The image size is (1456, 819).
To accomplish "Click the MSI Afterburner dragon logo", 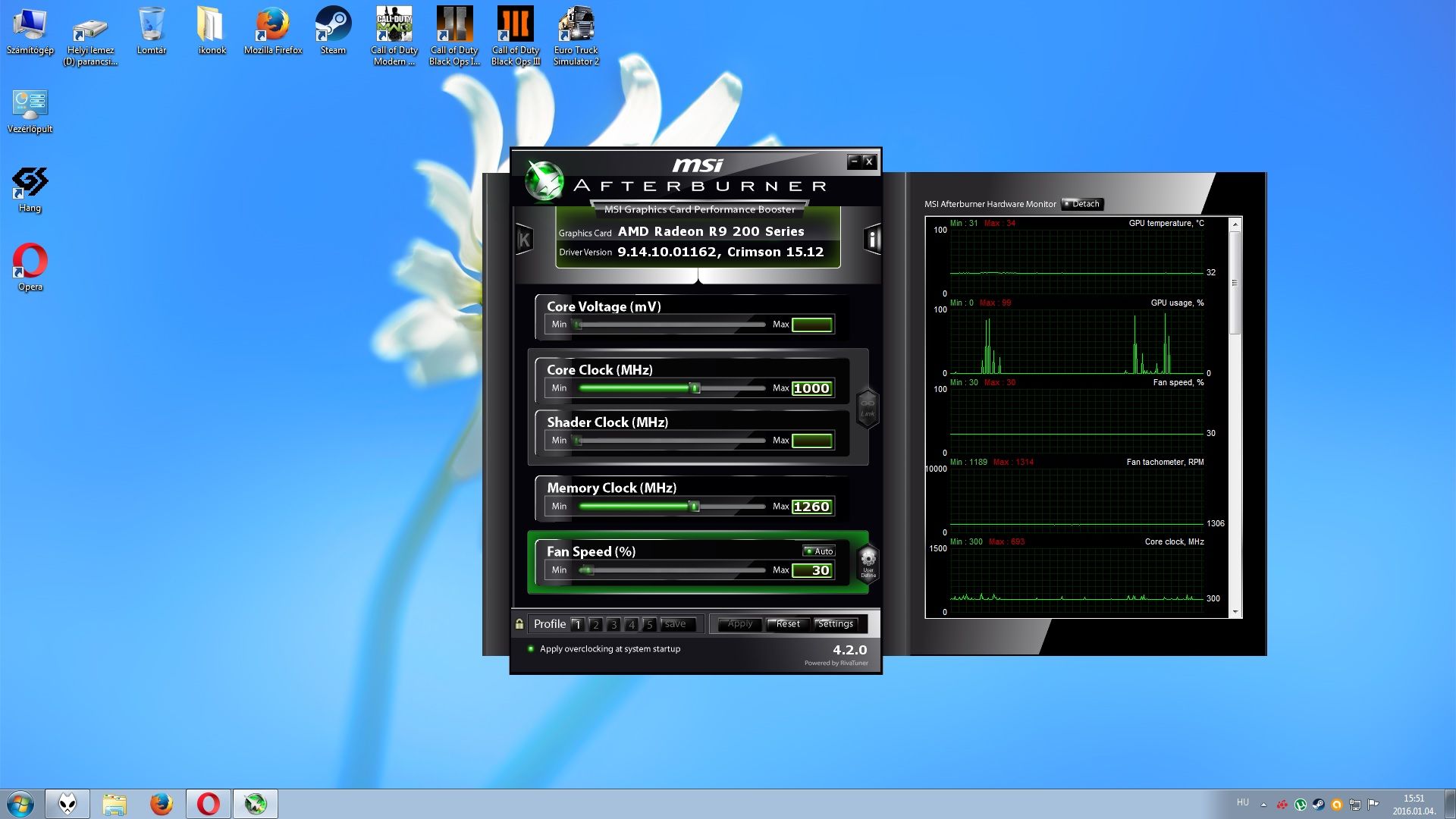I will click(544, 182).
